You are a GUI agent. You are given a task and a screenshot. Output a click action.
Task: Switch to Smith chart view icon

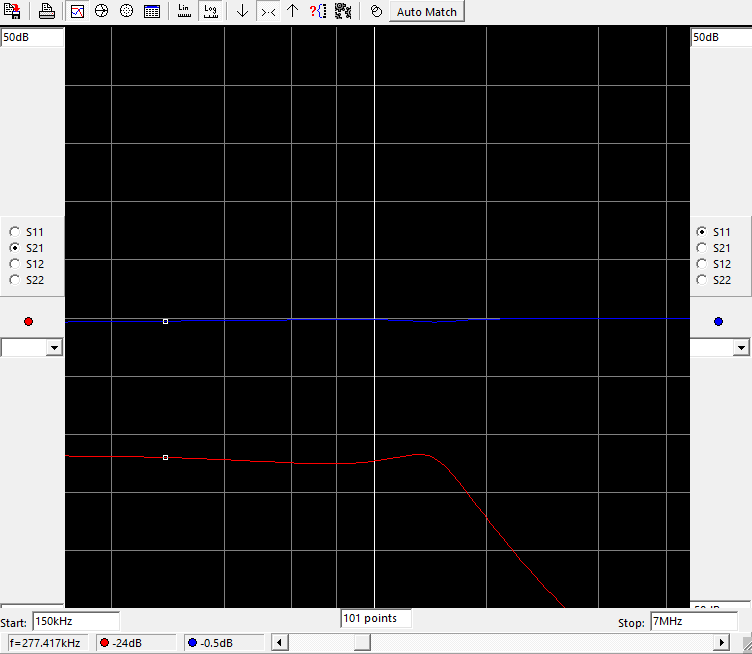click(101, 11)
